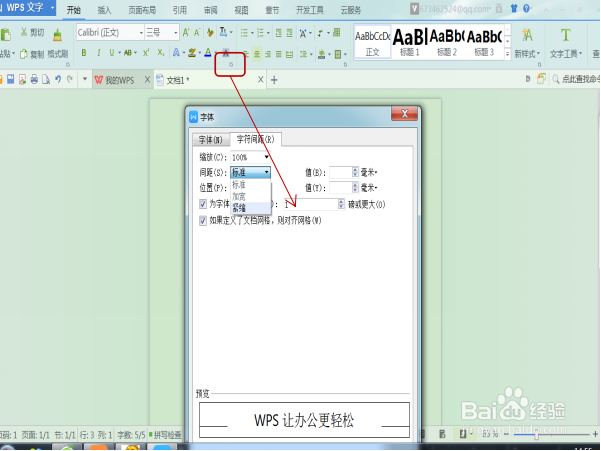Open the 引用 ribbon tab
The height and width of the screenshot is (451, 601).
click(179, 10)
